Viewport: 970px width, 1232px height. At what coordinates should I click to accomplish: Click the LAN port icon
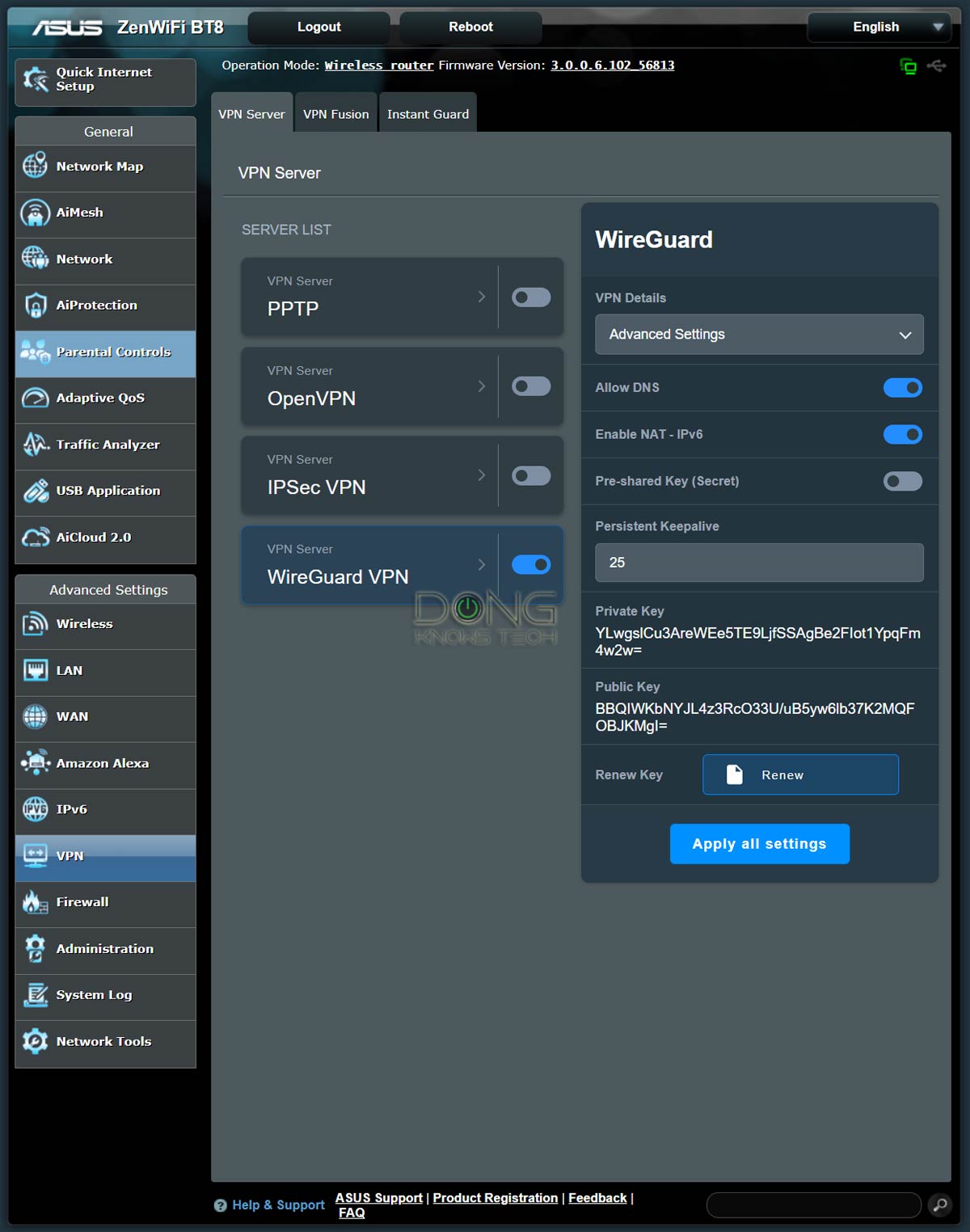pos(35,670)
